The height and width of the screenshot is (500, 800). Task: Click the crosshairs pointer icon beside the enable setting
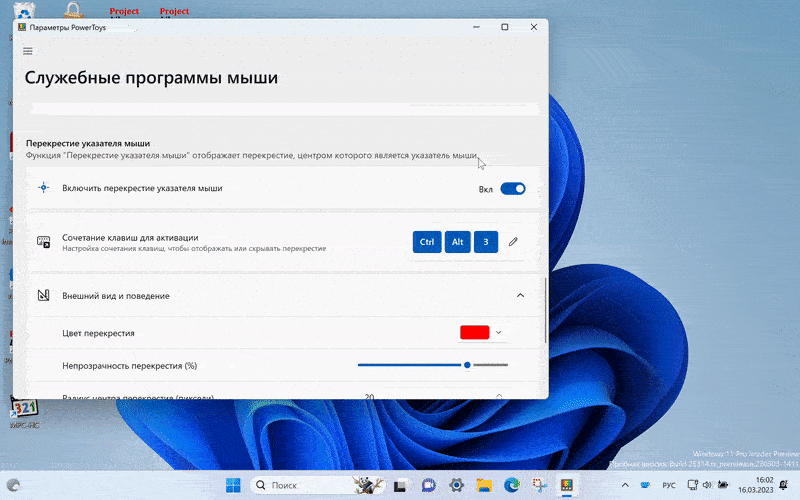44,188
